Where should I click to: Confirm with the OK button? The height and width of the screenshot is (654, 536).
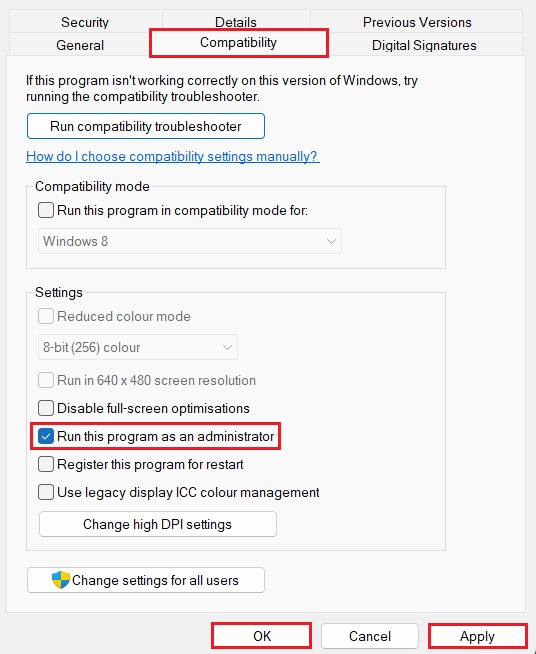click(262, 636)
